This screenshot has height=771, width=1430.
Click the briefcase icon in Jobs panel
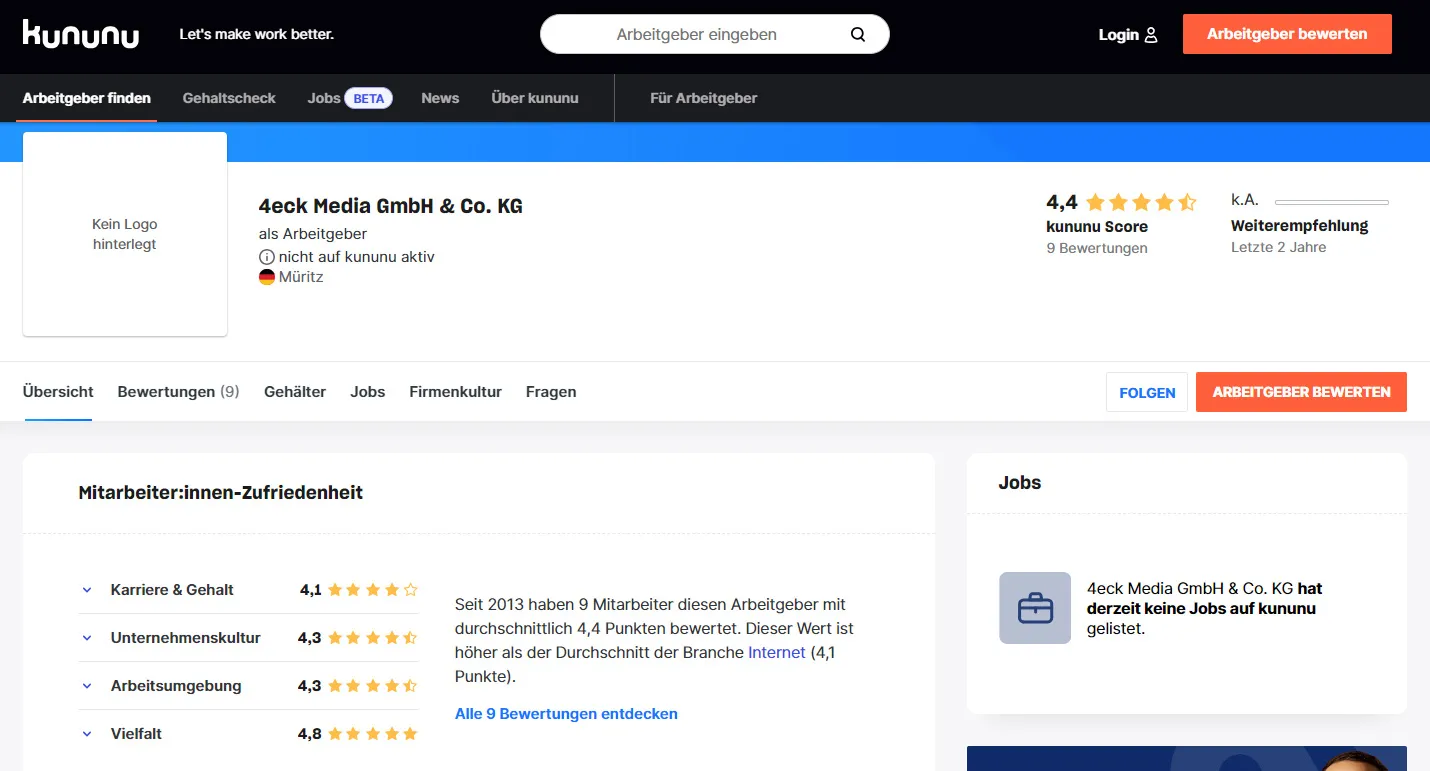(x=1035, y=608)
